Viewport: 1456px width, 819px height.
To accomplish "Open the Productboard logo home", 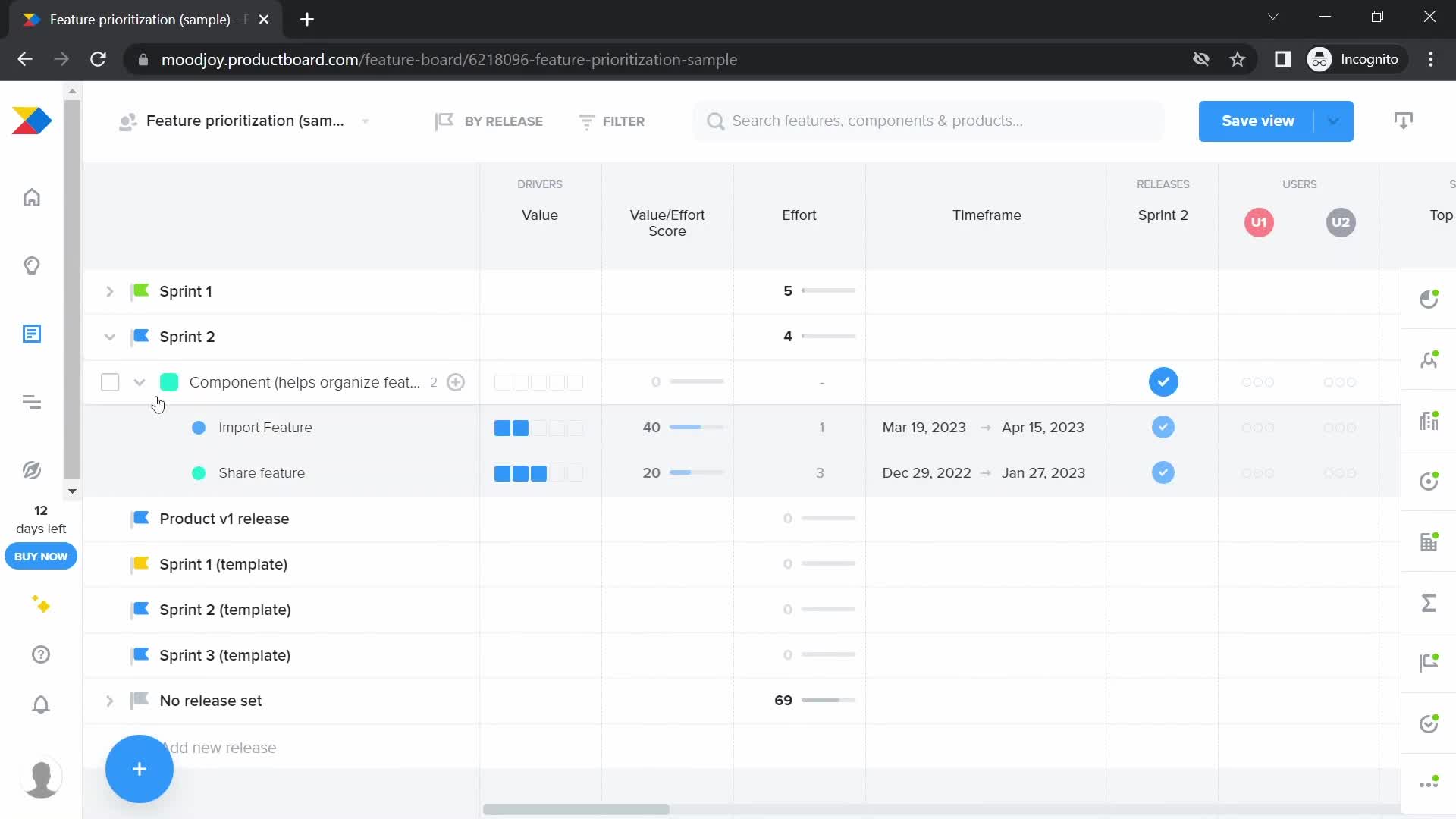I will 32,121.
